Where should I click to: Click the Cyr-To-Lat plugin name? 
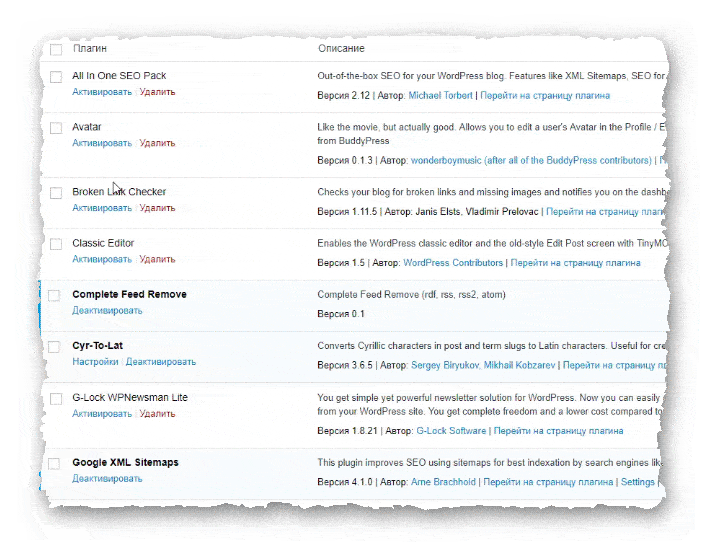(97, 346)
